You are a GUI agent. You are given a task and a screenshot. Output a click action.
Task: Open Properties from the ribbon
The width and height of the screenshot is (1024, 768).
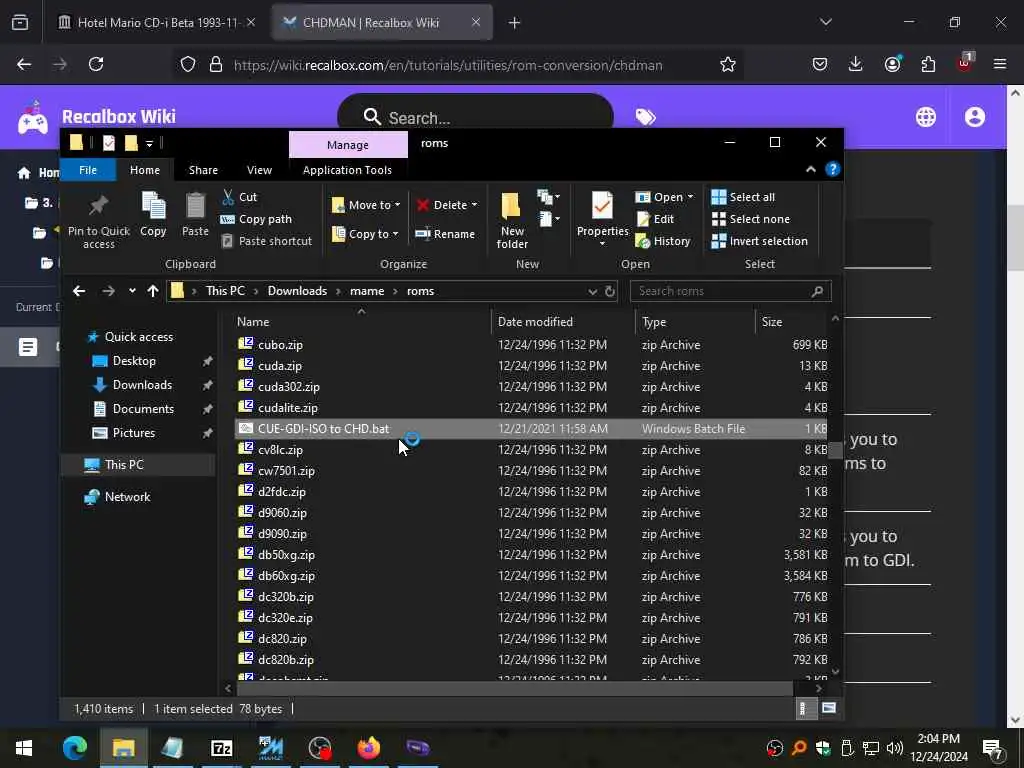tap(602, 217)
